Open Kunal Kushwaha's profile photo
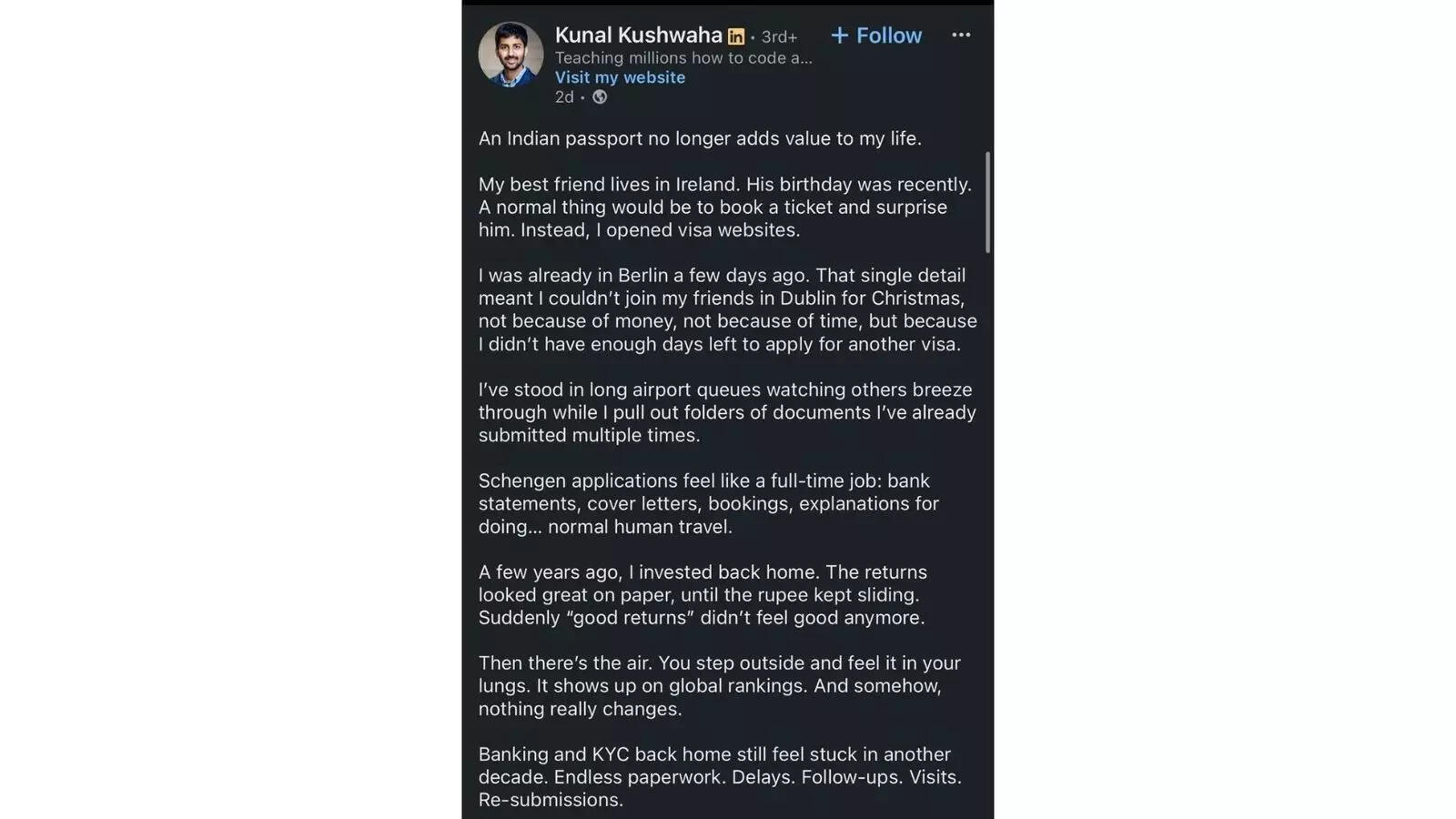Image resolution: width=1456 pixels, height=819 pixels. tap(511, 55)
